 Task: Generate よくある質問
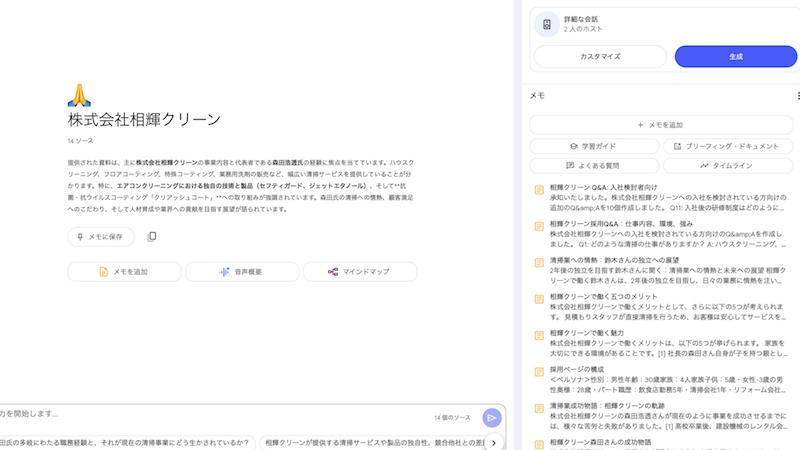[594, 165]
